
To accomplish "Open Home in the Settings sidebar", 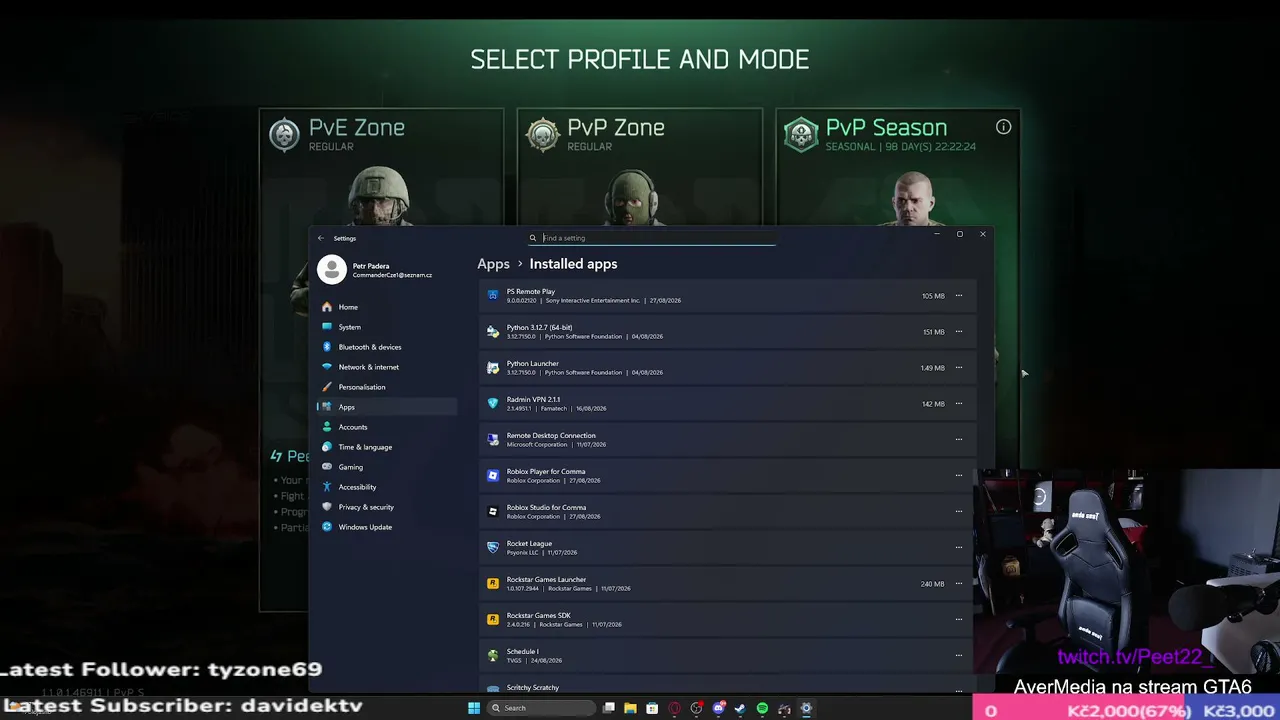I will point(387,307).
